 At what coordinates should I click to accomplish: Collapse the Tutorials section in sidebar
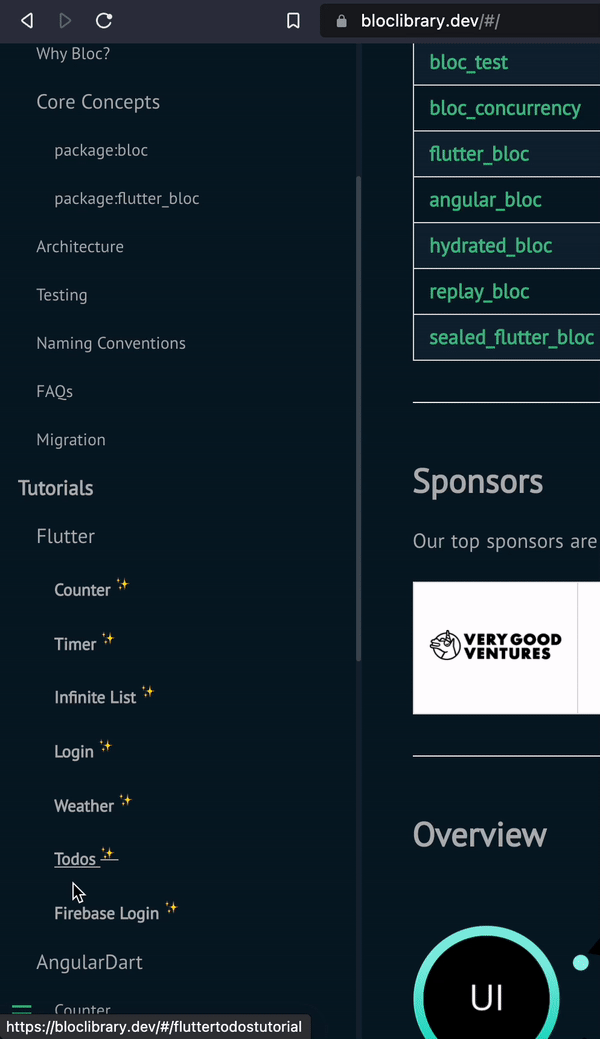[55, 488]
